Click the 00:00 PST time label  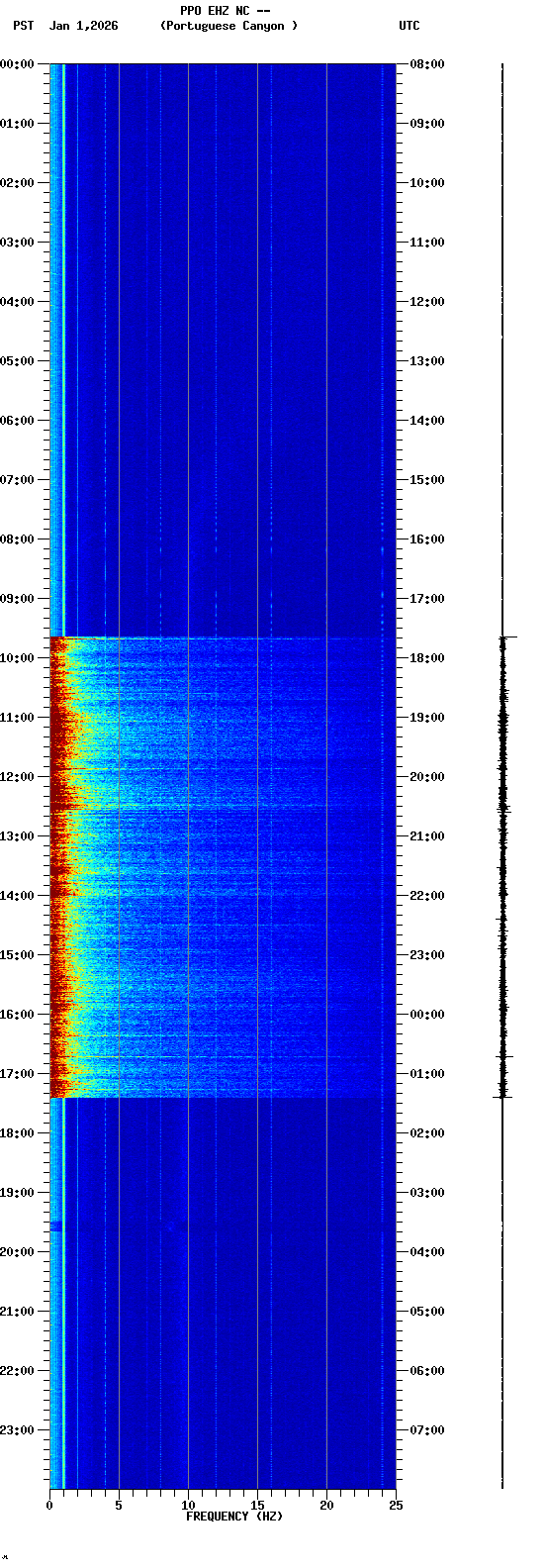17,64
